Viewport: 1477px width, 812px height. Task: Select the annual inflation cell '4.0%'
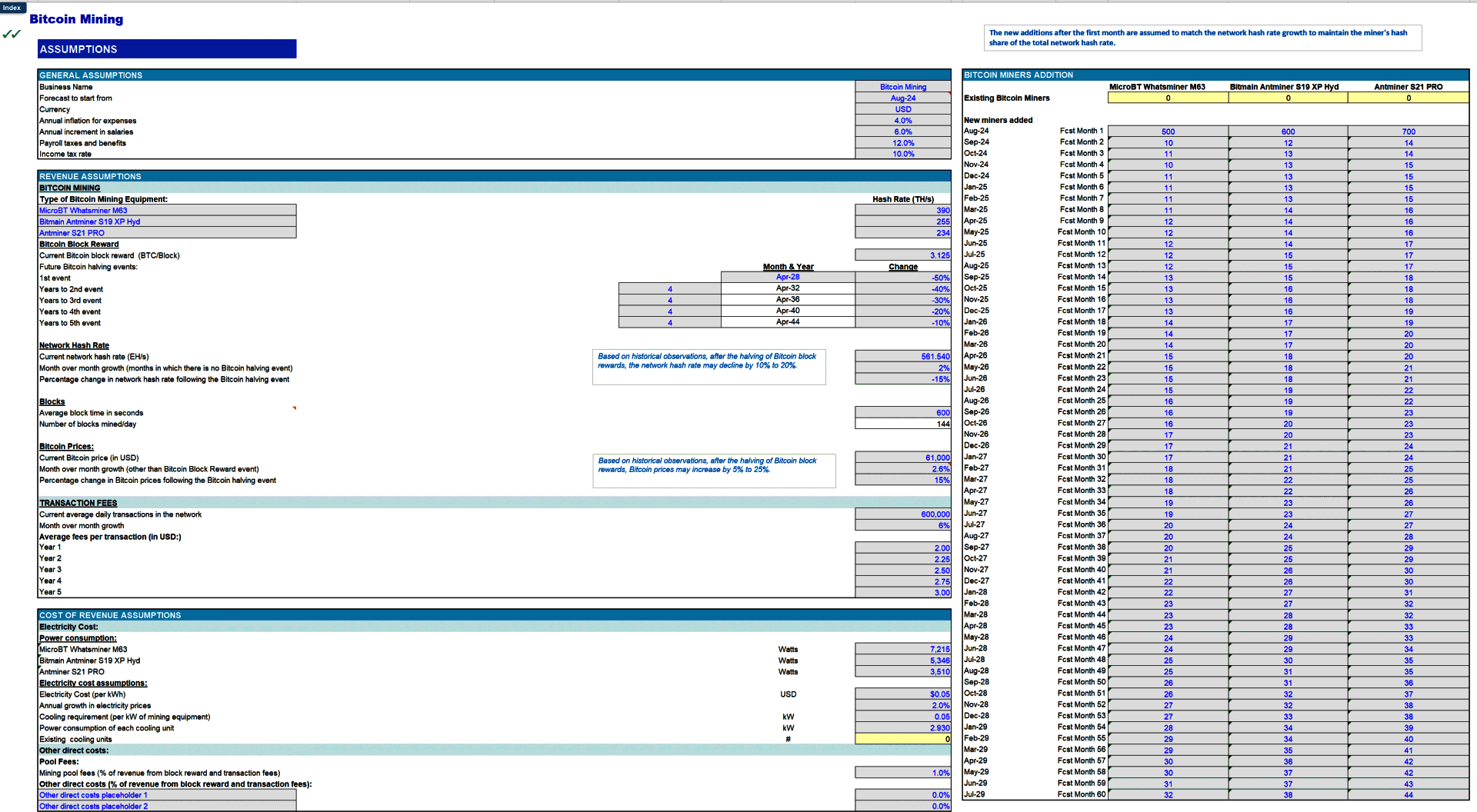(903, 121)
